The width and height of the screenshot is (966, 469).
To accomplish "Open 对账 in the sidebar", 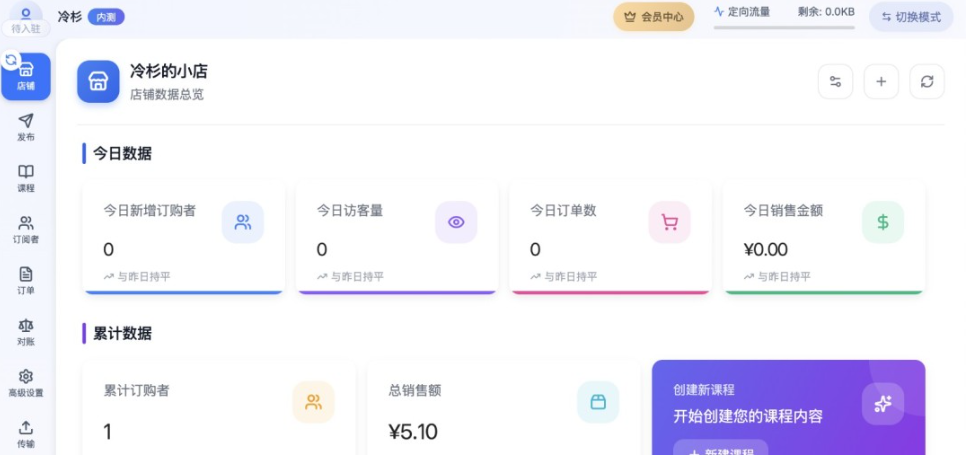I will click(26, 332).
